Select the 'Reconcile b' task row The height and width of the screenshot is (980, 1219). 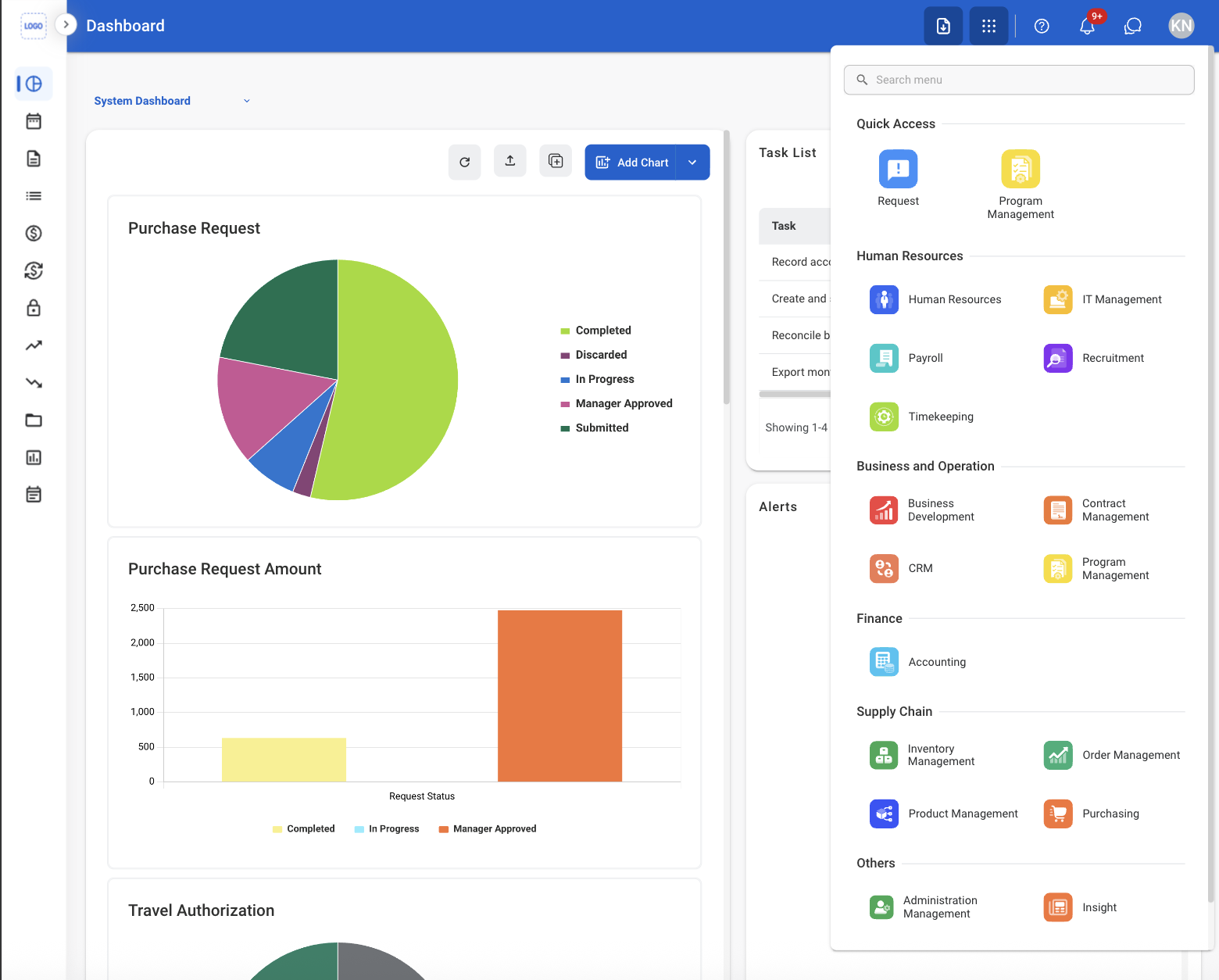(795, 335)
